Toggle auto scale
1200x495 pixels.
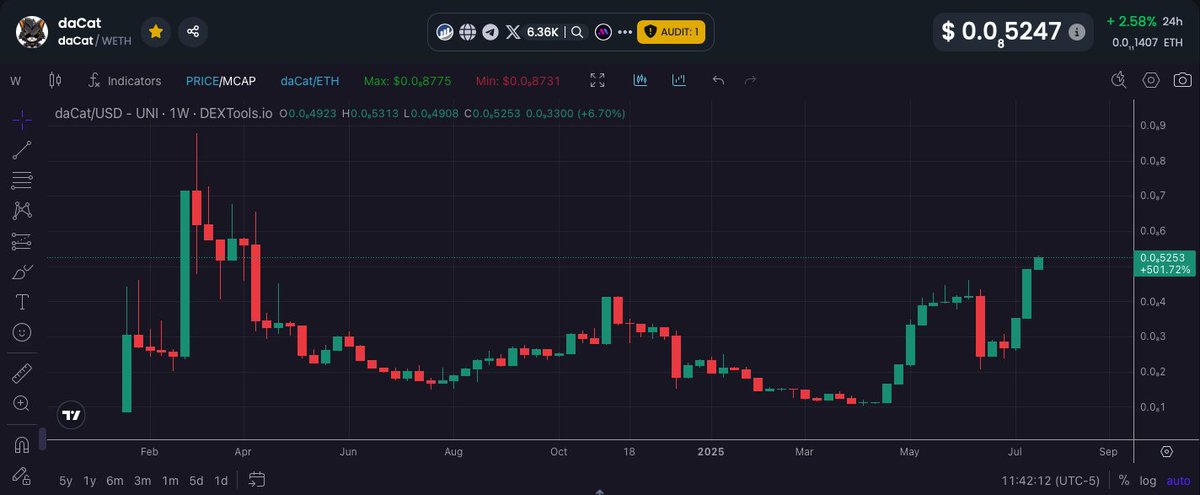click(x=1179, y=480)
